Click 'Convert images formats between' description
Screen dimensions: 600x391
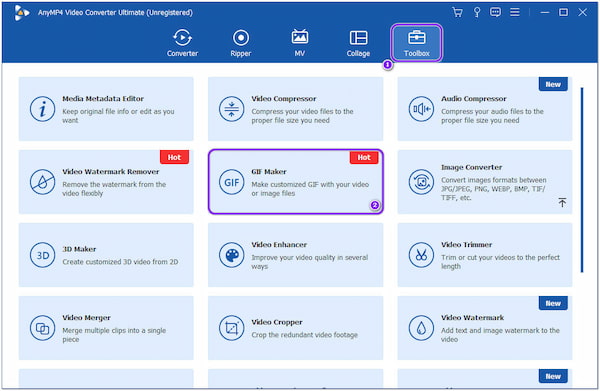pos(494,189)
